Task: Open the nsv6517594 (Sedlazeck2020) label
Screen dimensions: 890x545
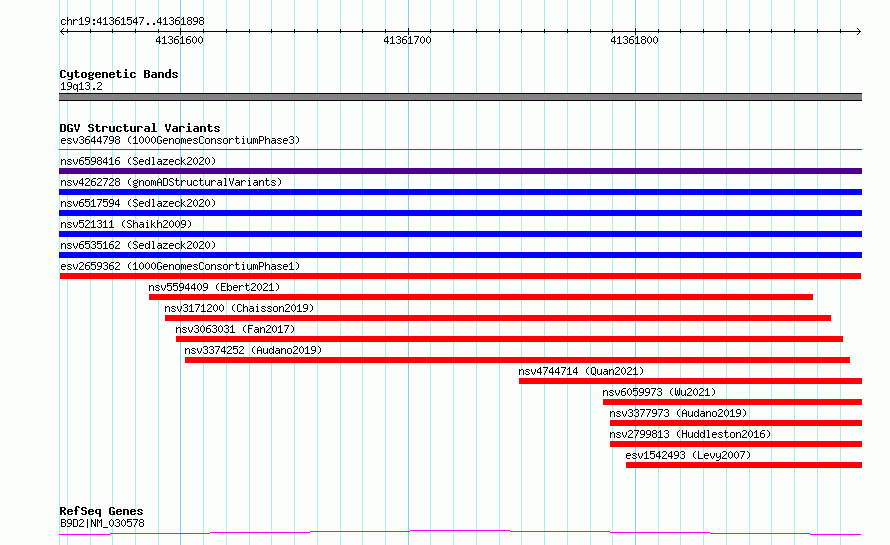Action: click(x=138, y=203)
